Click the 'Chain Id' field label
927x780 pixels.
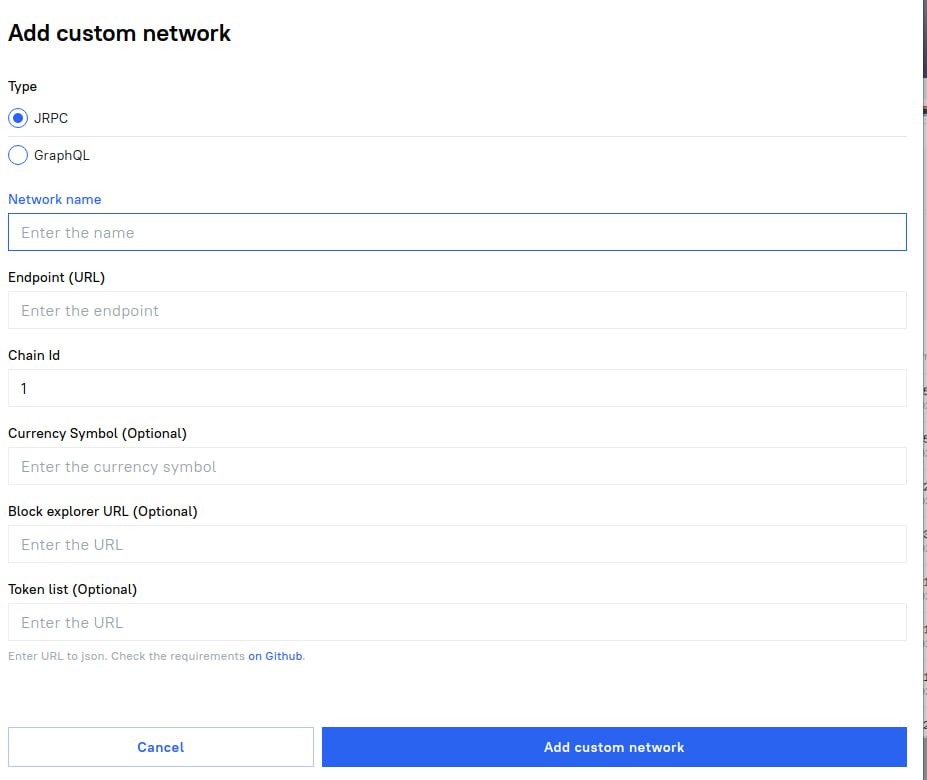(x=34, y=355)
